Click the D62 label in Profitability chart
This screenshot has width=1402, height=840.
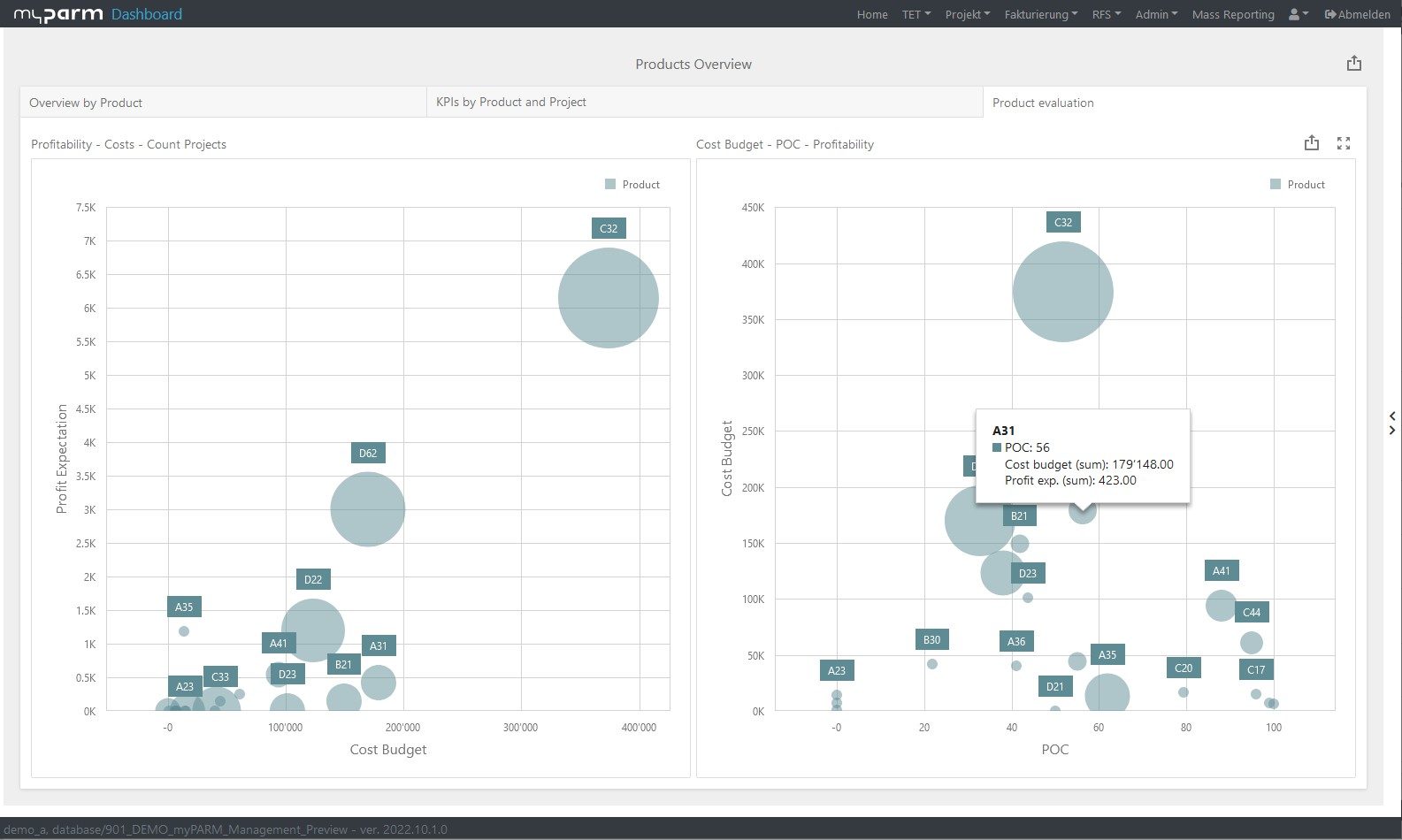367,454
